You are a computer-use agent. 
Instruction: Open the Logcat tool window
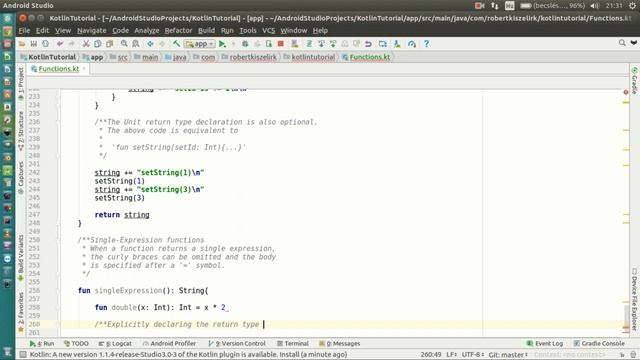pyautogui.click(x=116, y=344)
